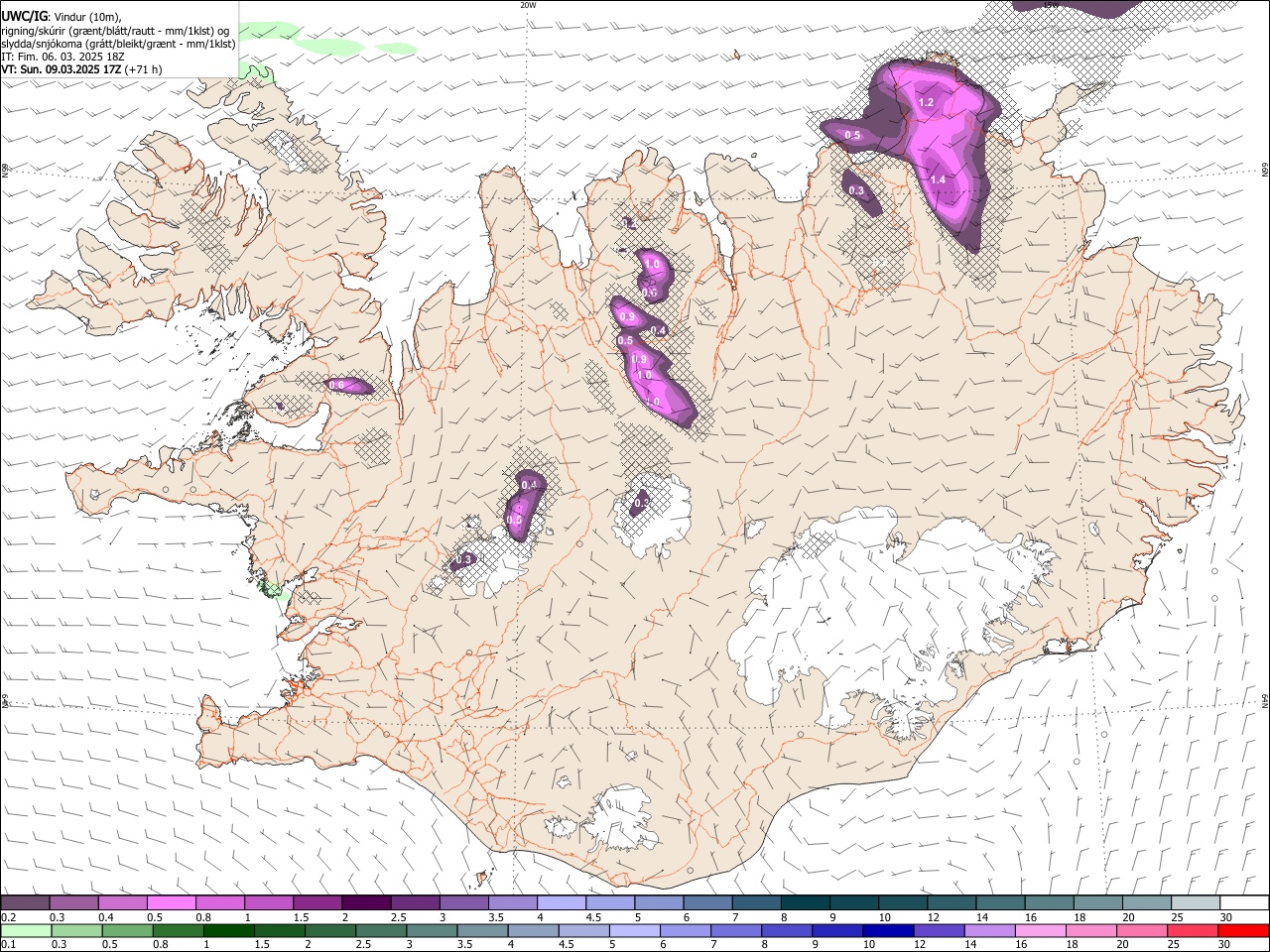Pick upper legend swatch starting at 12
Image resolution: width=1270 pixels, height=952 pixels.
(x=951, y=902)
